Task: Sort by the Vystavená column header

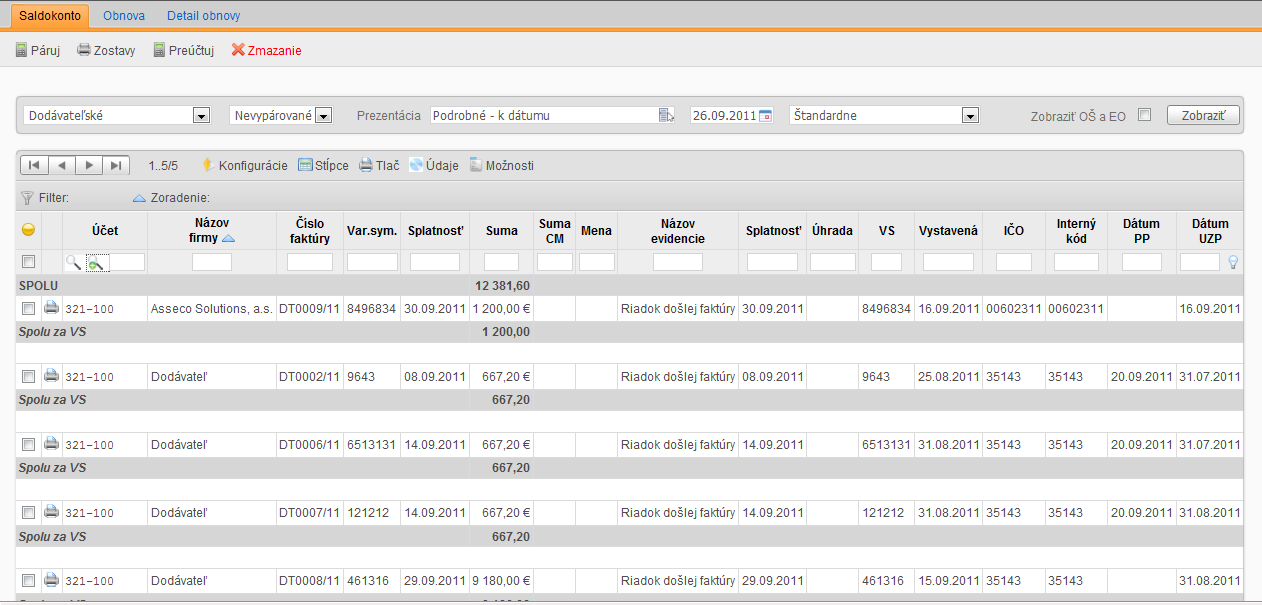Action: (948, 230)
